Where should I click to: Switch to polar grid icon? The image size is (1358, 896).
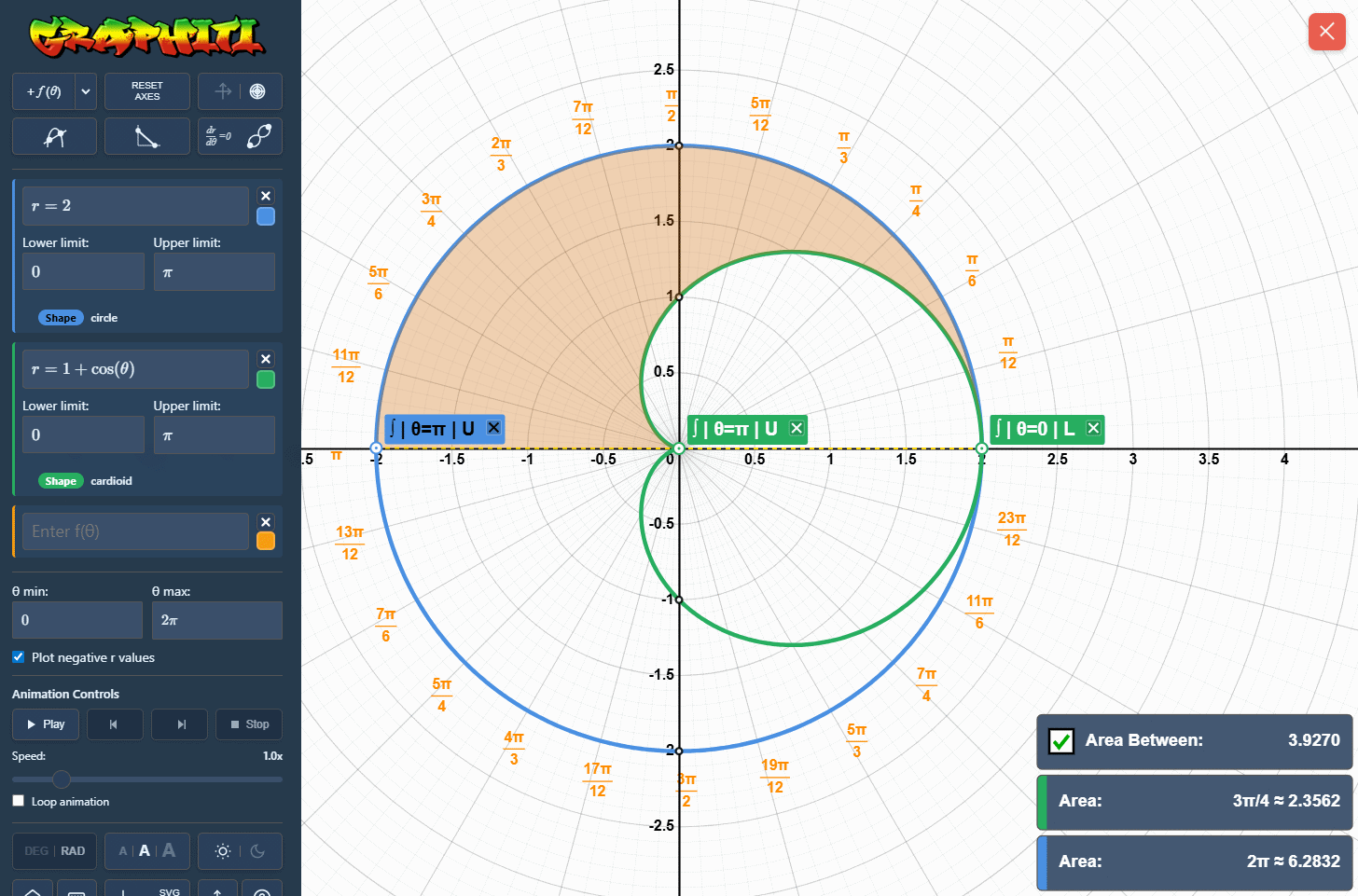[x=258, y=91]
